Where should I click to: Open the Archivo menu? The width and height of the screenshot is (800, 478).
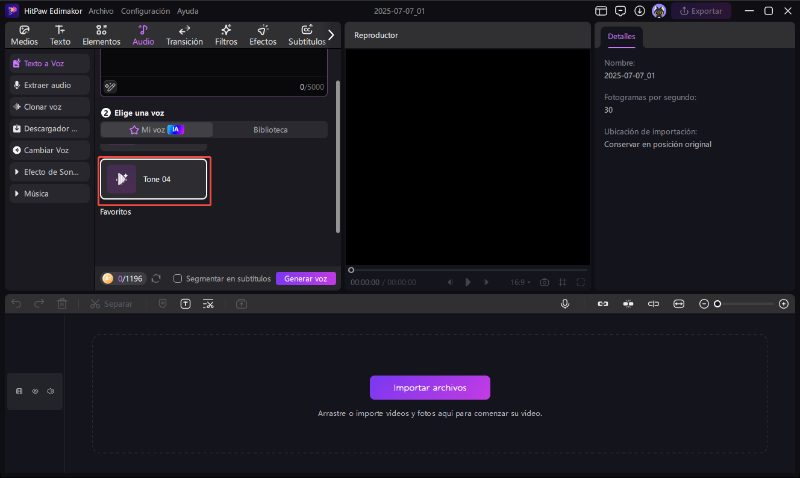pyautogui.click(x=101, y=11)
